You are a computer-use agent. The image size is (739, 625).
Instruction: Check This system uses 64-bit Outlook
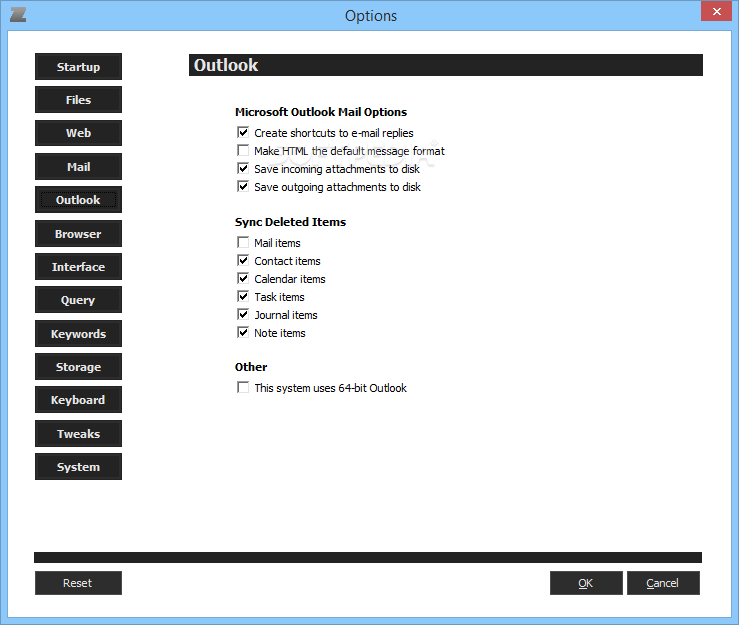coord(243,387)
